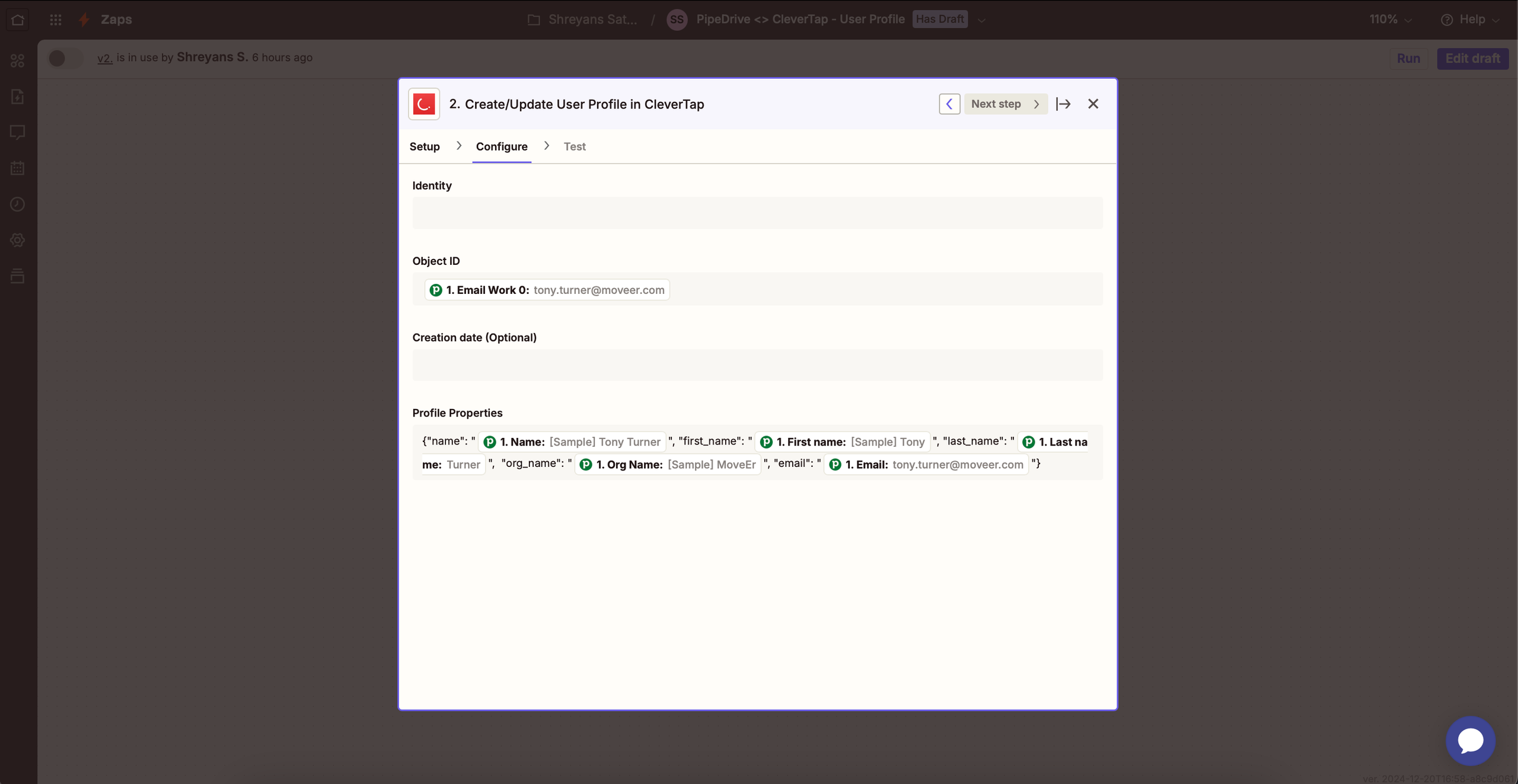The image size is (1518, 784).
Task: Open the chat support bubble
Action: [1470, 741]
